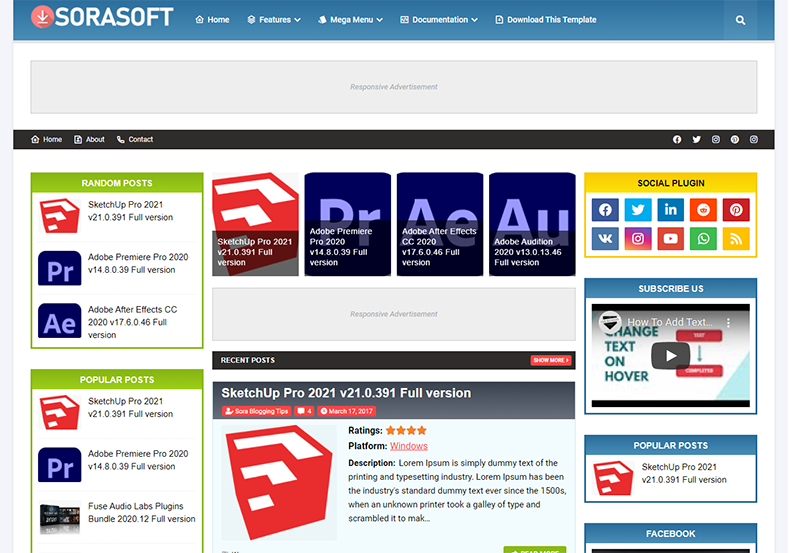Screen dimensions: 789x553
Task: Play the Subscribe Us YouTube video
Action: pos(670,356)
